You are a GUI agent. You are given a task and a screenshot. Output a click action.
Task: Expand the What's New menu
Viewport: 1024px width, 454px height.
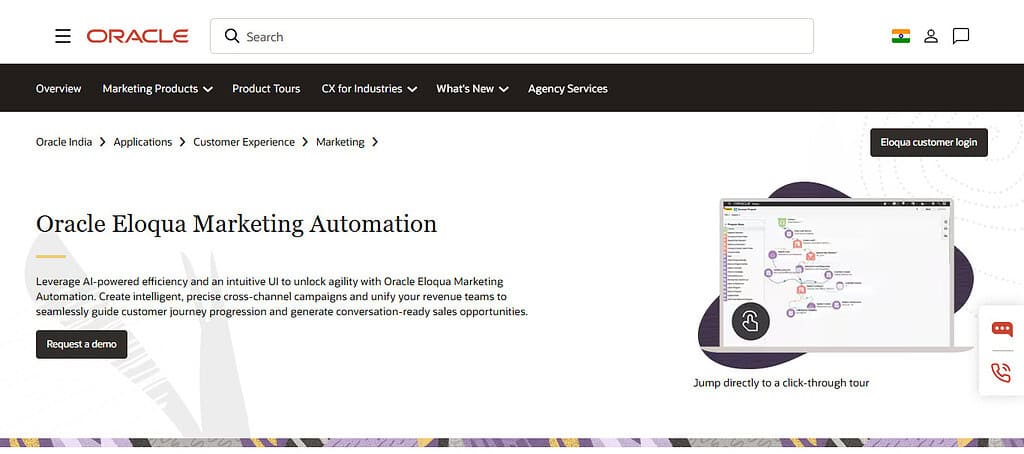(x=472, y=88)
